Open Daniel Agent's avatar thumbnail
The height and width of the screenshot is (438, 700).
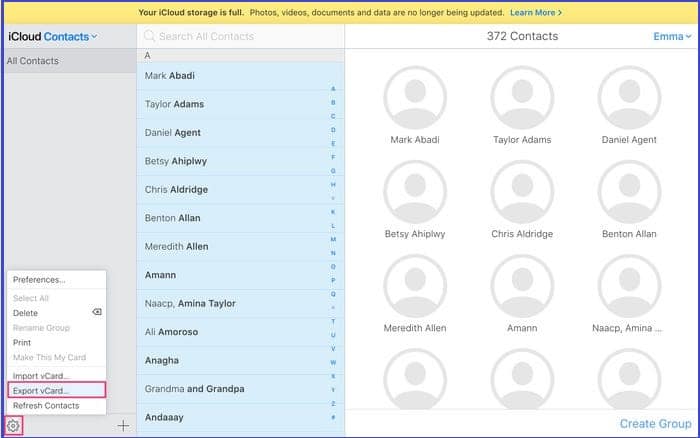point(629,97)
